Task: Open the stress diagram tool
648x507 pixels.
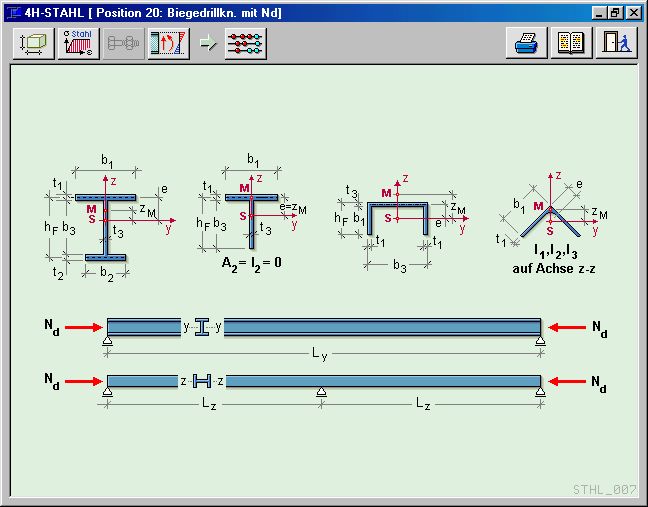Action: click(168, 44)
